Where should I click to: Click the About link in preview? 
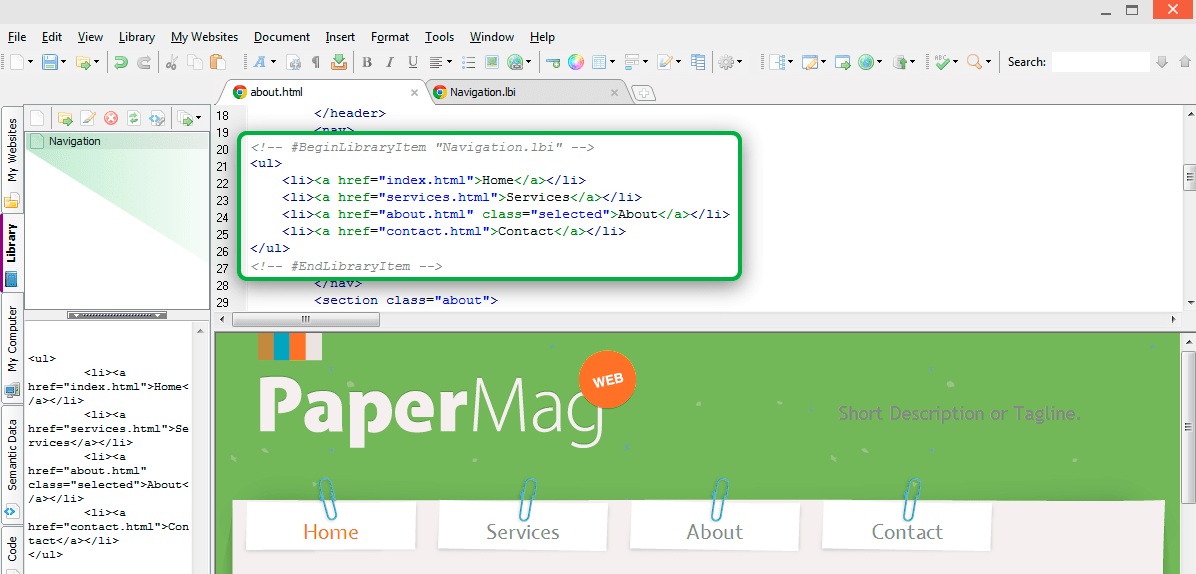point(714,531)
